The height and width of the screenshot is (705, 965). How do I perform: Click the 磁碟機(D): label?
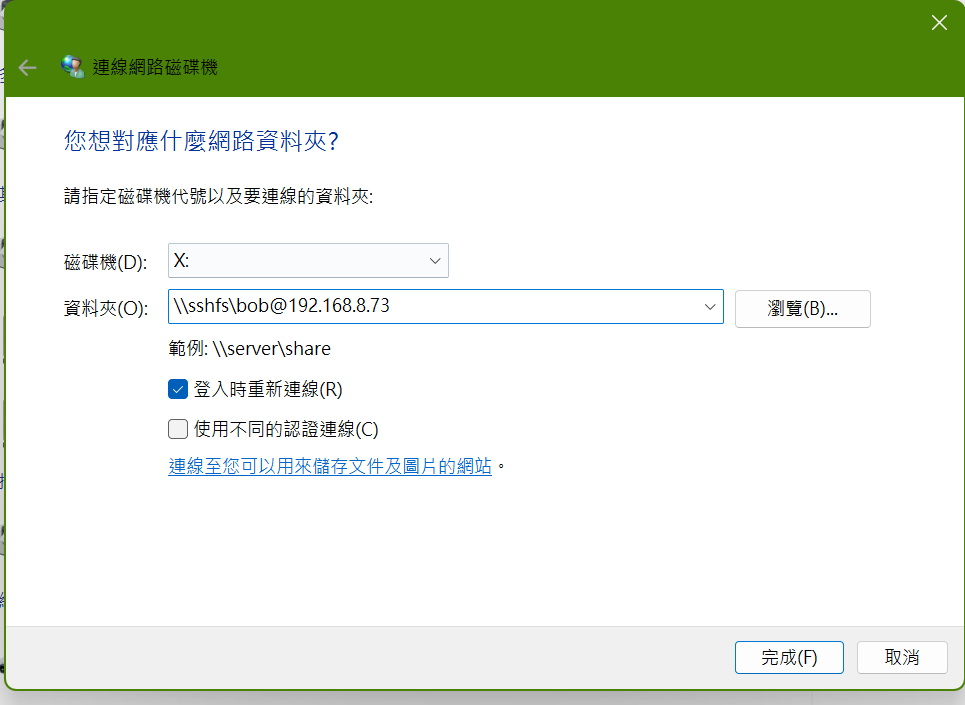coord(105,262)
